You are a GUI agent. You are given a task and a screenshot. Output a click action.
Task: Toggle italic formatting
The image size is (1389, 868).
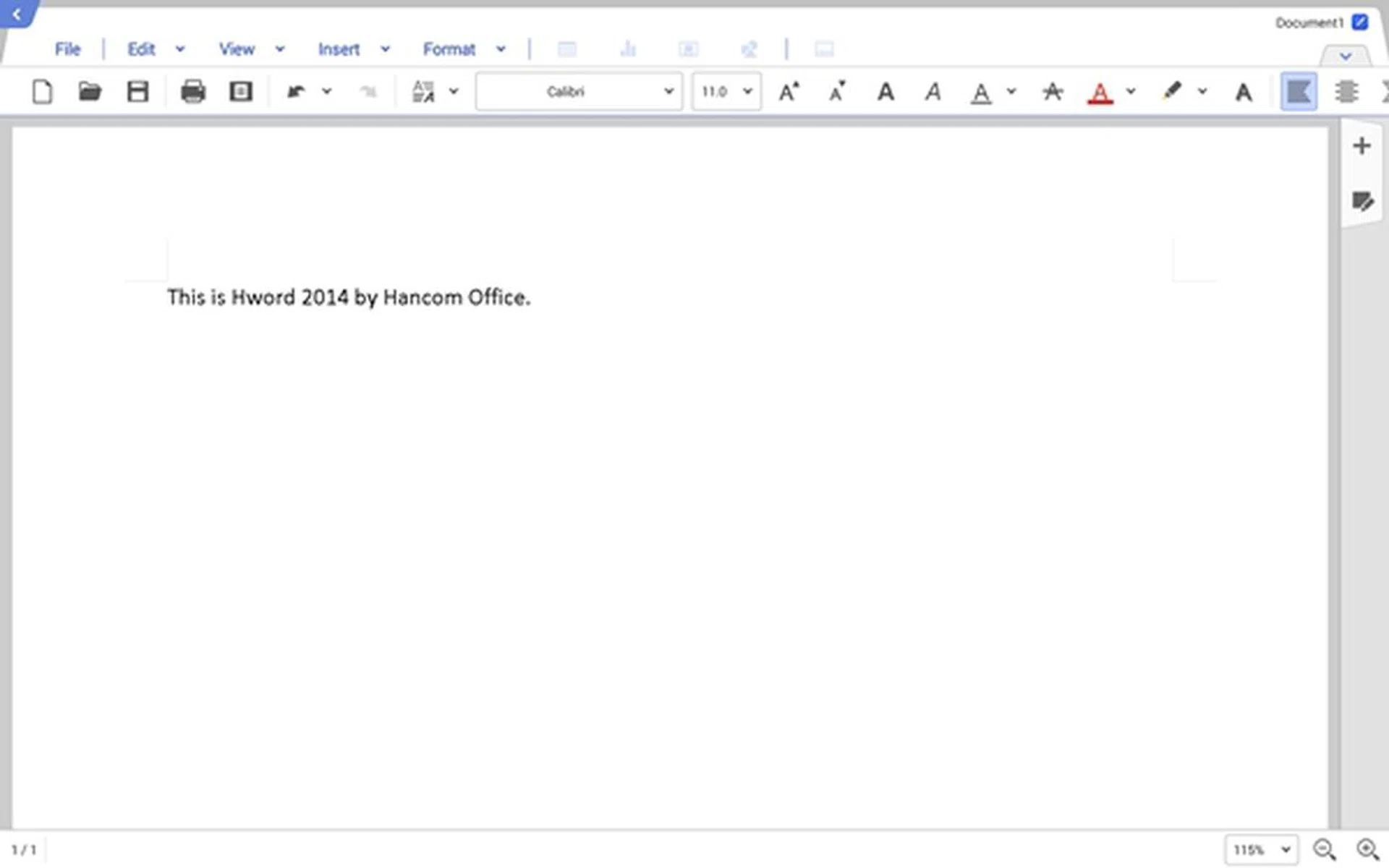(x=933, y=92)
